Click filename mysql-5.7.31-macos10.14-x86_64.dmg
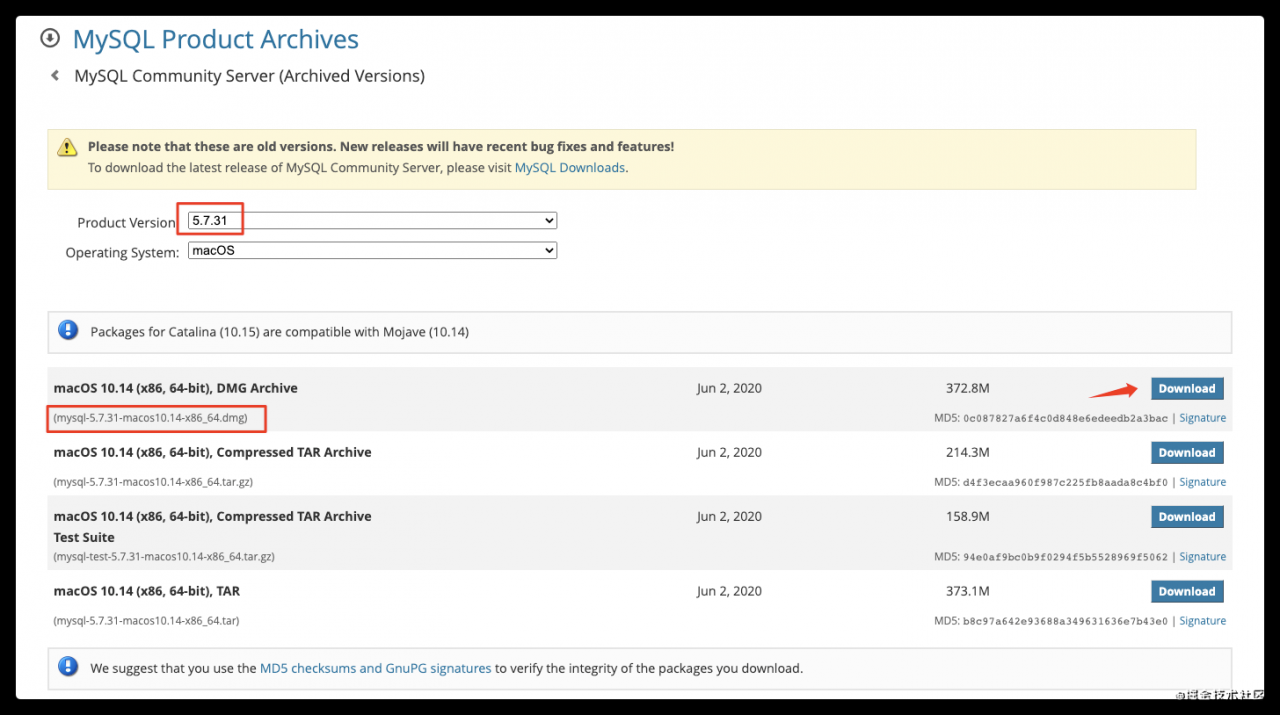This screenshot has height=715, width=1280. coord(151,418)
